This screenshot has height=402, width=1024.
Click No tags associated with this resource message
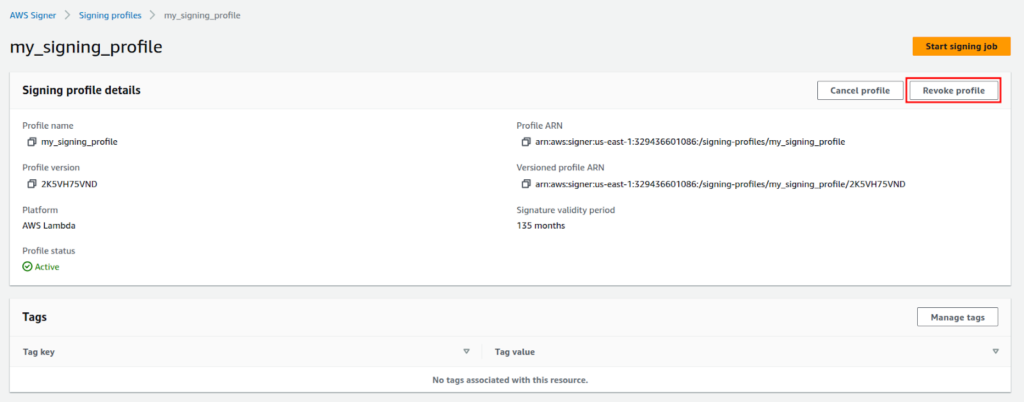pos(511,380)
